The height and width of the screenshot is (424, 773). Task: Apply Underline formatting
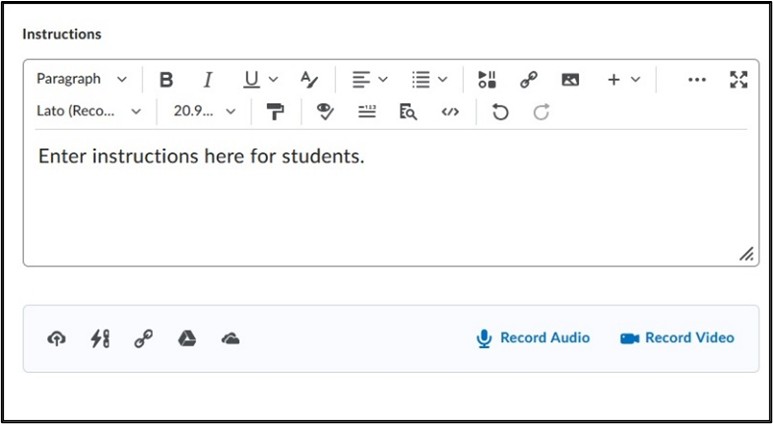tap(251, 79)
